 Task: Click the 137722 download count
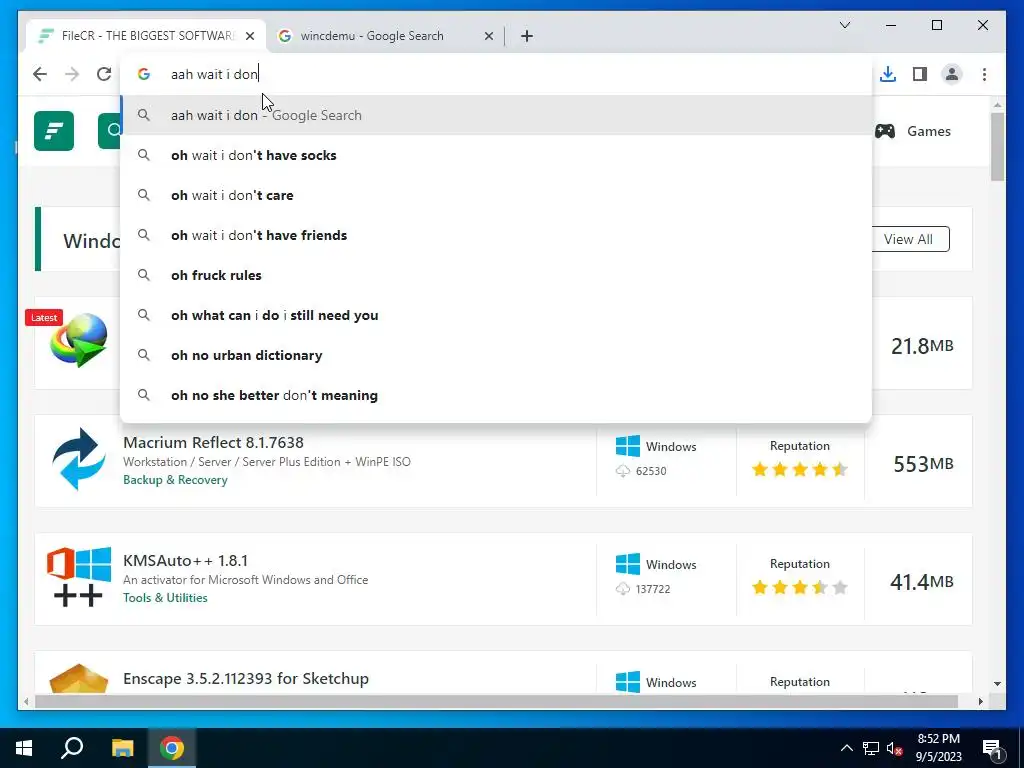click(x=652, y=589)
